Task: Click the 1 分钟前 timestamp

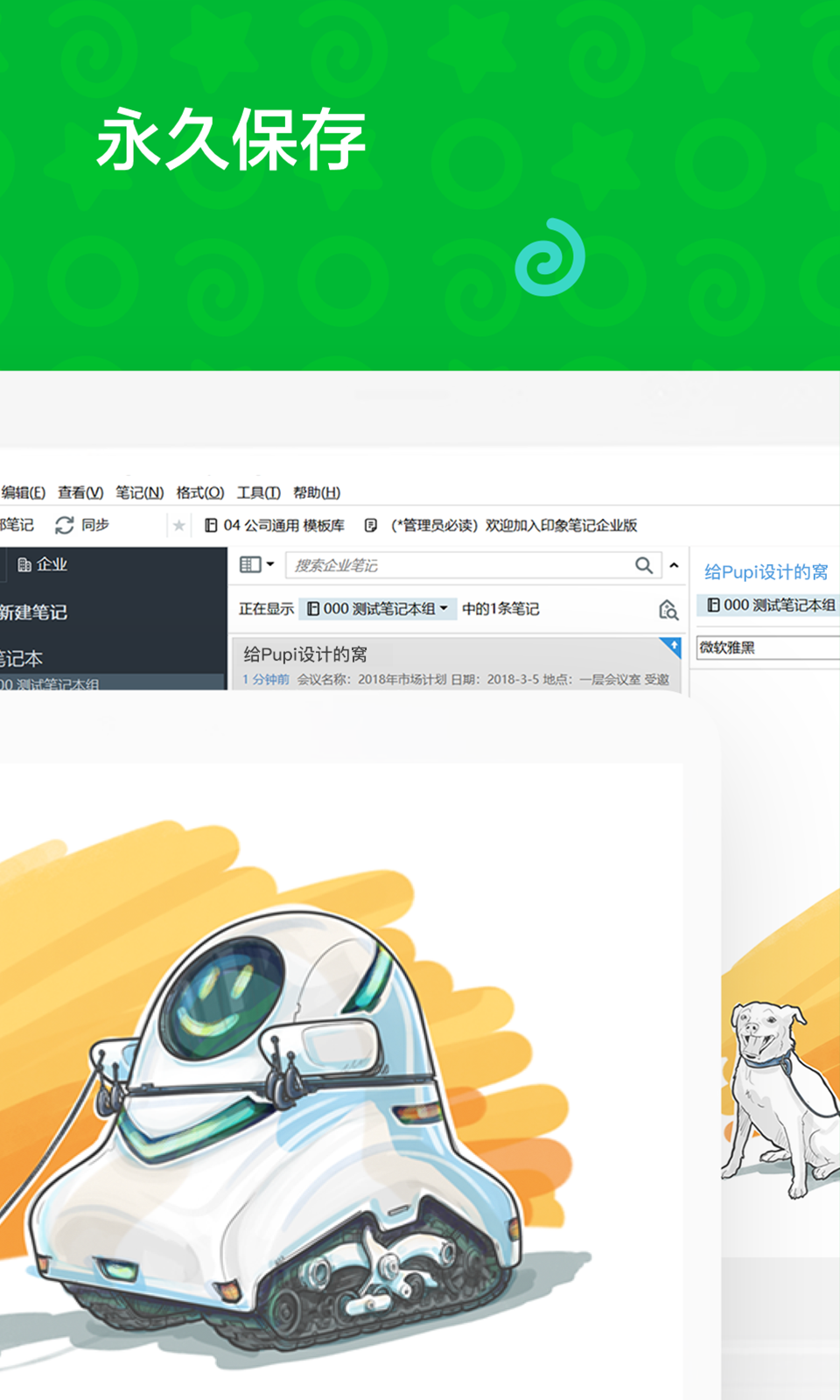Action: (266, 679)
